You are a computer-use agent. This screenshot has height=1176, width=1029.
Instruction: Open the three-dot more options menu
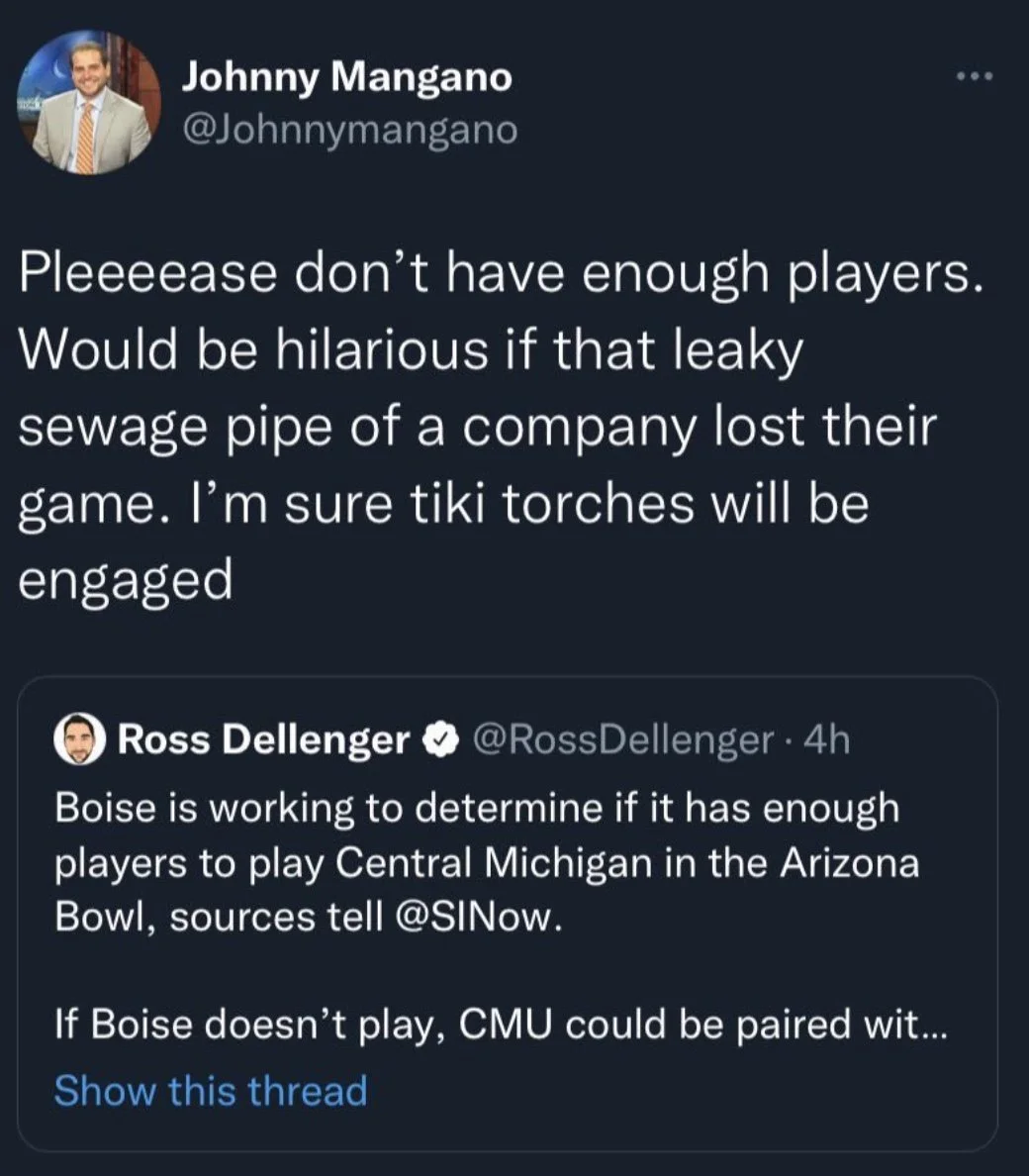975,76
